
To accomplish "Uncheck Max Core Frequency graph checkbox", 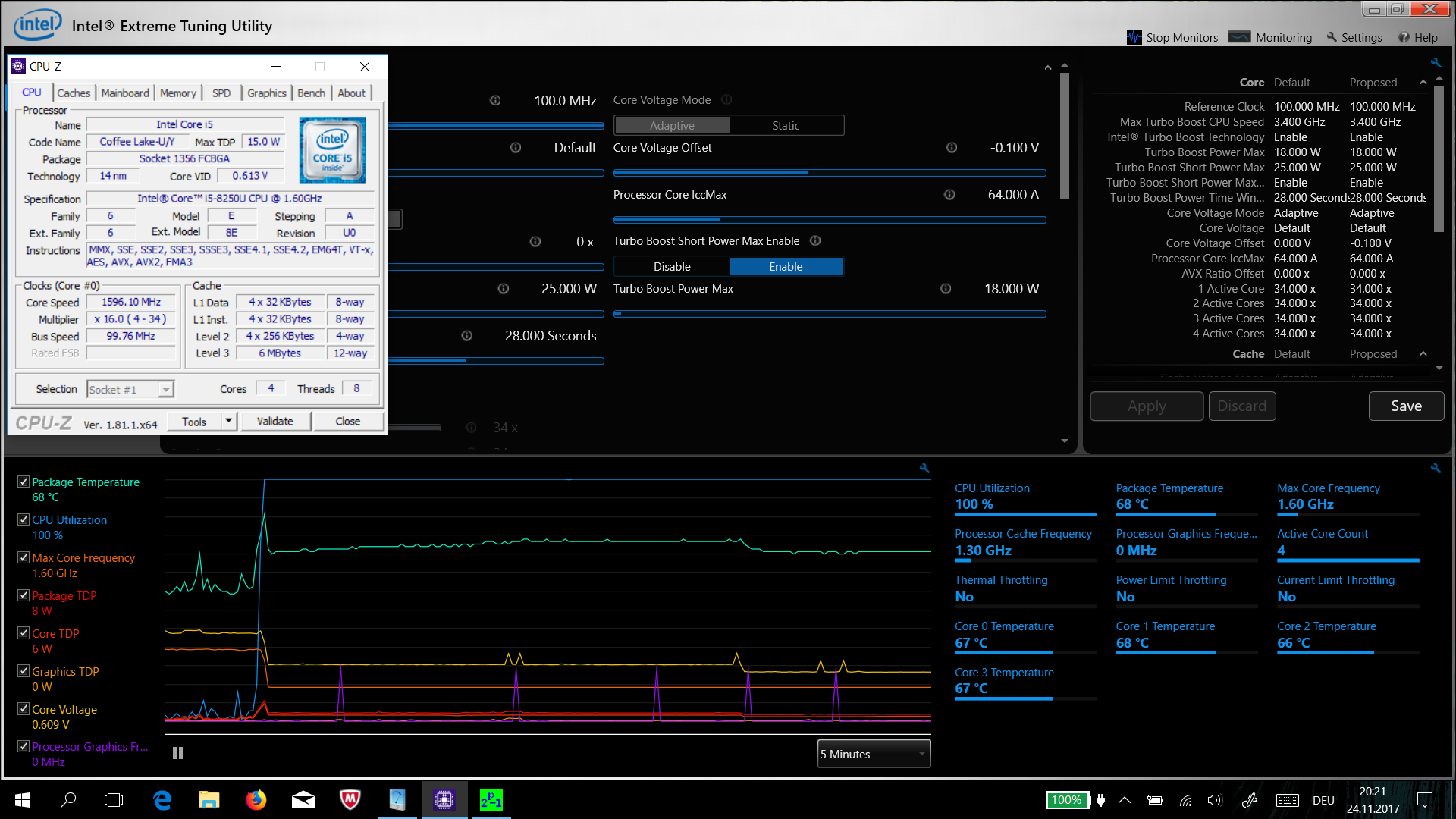I will [24, 557].
